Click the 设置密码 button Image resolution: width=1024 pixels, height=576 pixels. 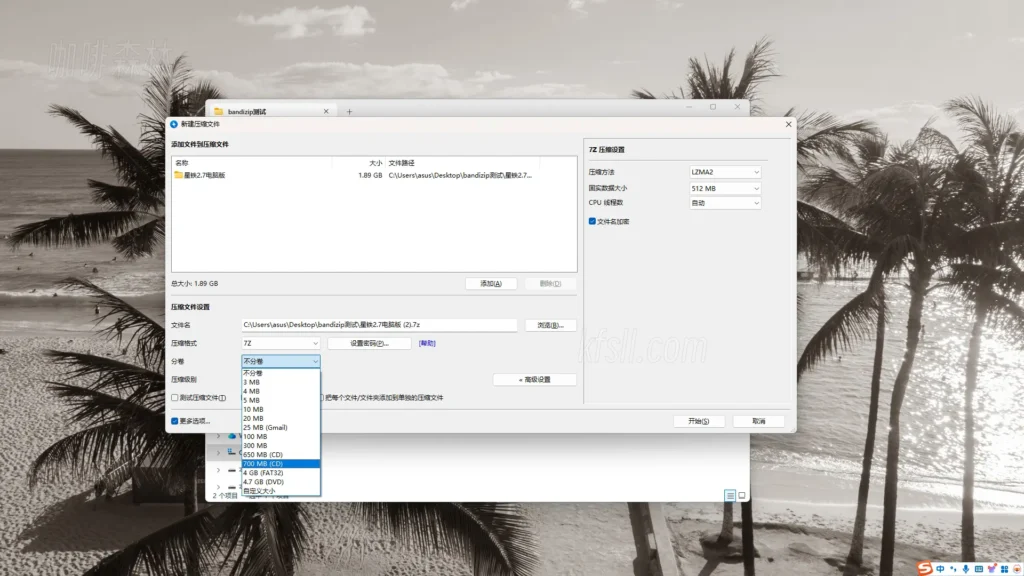tap(369, 343)
